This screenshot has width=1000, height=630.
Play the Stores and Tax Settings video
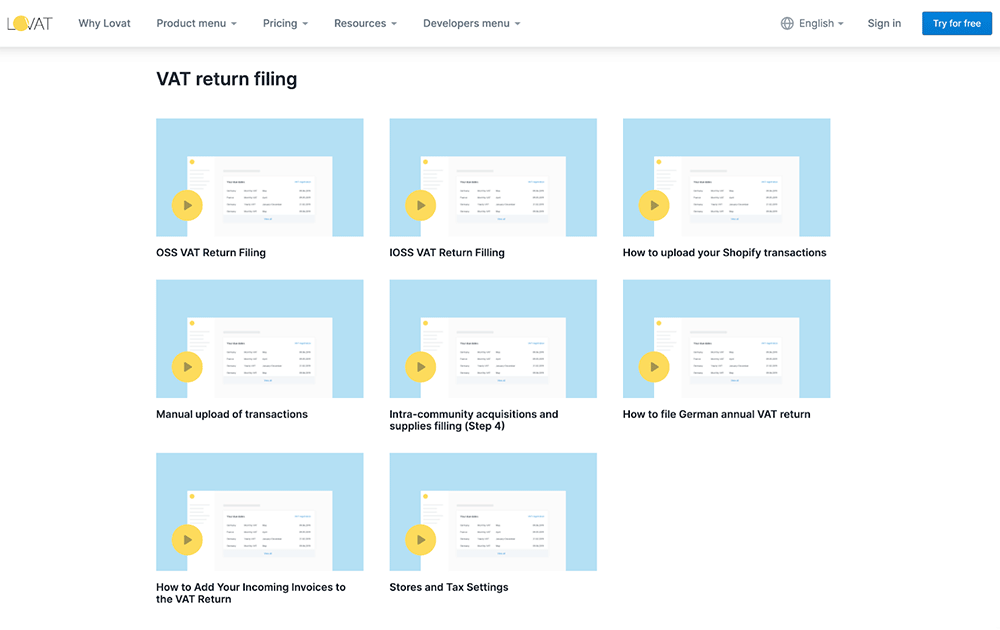click(420, 540)
